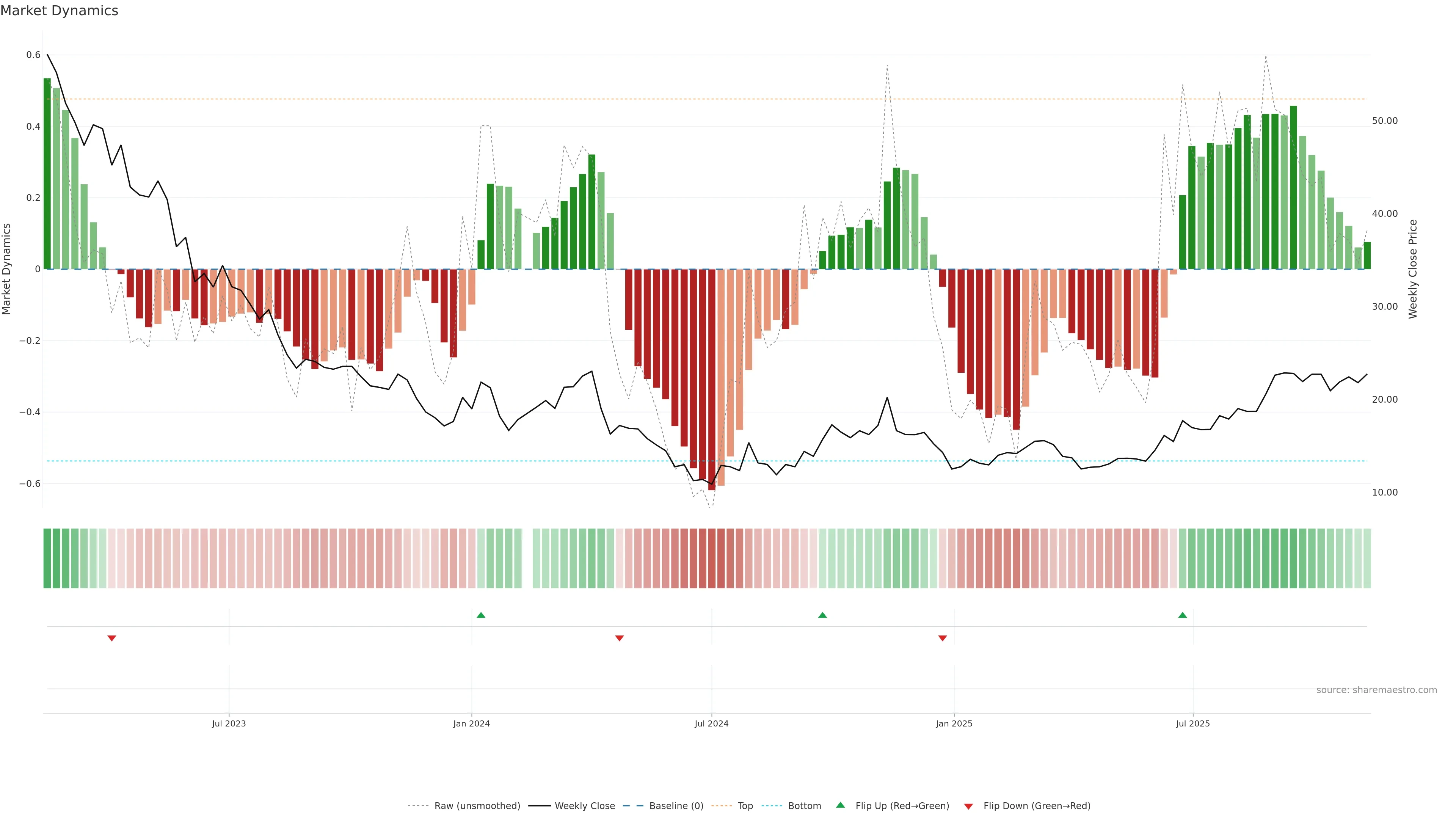Click the Flip Down marker before Jan 2025
Image resolution: width=1456 pixels, height=819 pixels.
tap(942, 638)
